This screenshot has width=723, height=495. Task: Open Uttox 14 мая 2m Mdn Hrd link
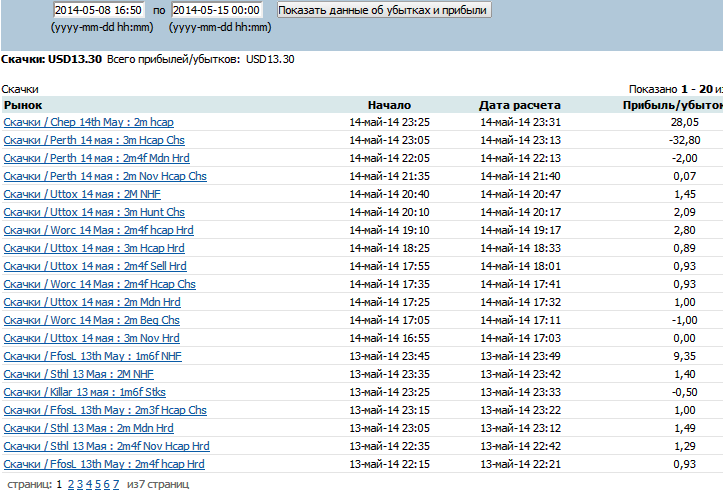(92, 302)
